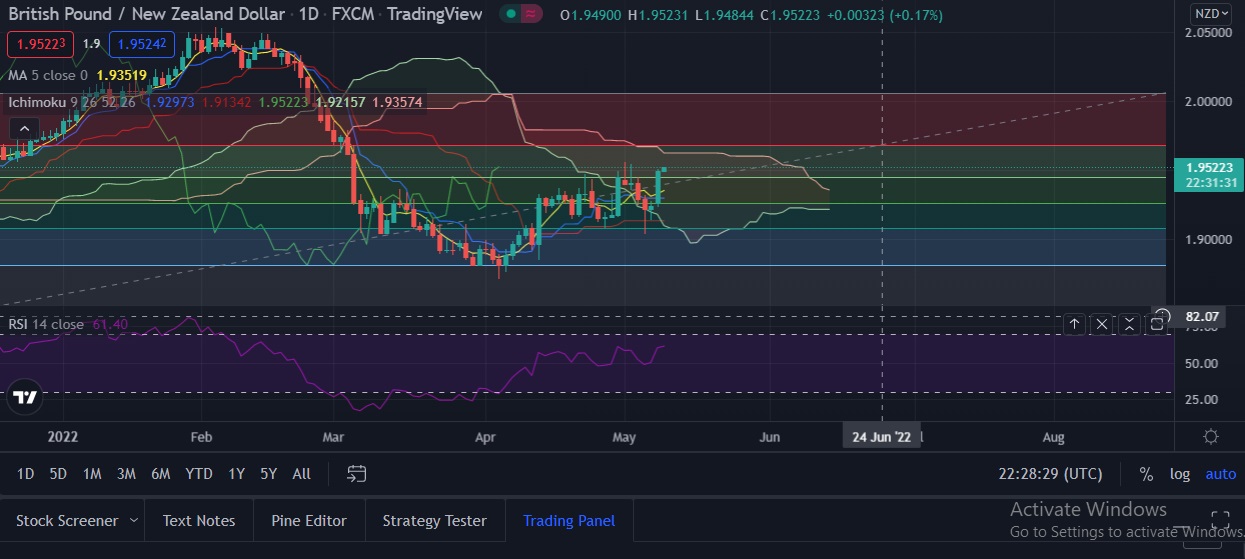Maximize the bottom panel icon
This screenshot has width=1245, height=559.
pyautogui.click(x=1220, y=519)
